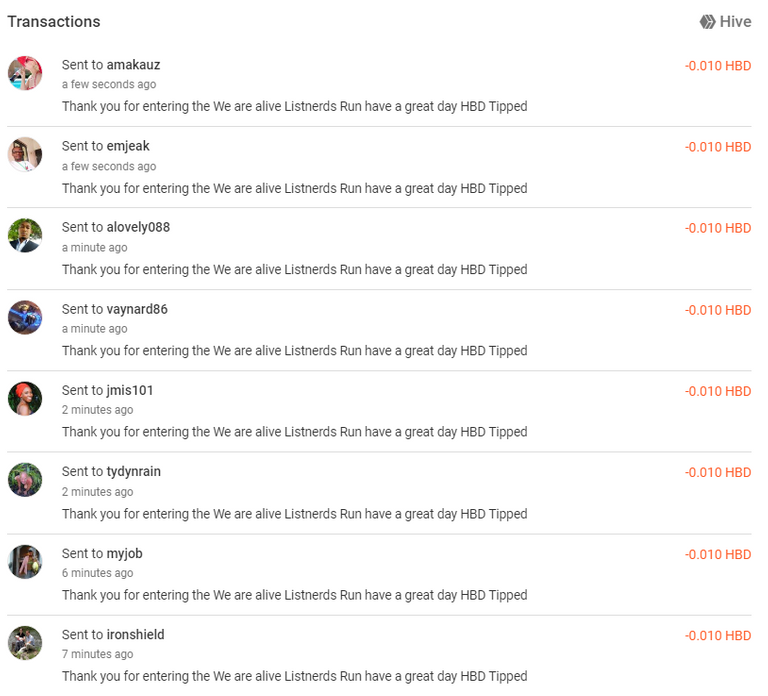Click alovely088's avatar picture
Screen dimensions: 768x696
[x=25, y=236]
